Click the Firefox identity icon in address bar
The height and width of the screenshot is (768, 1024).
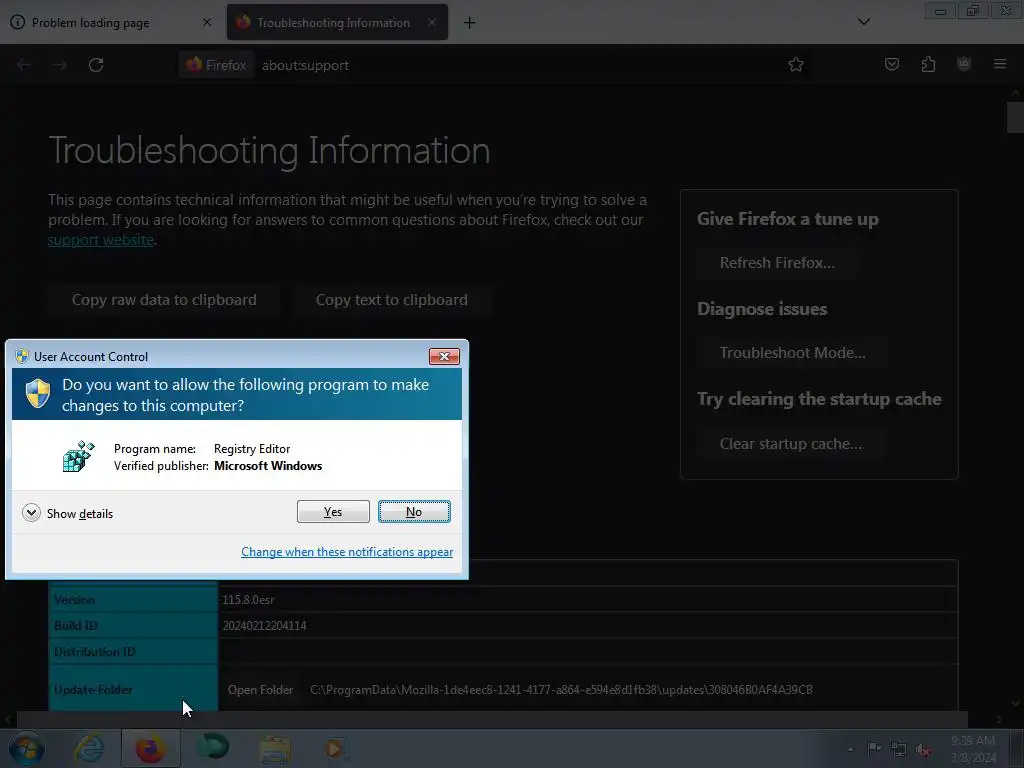point(216,65)
